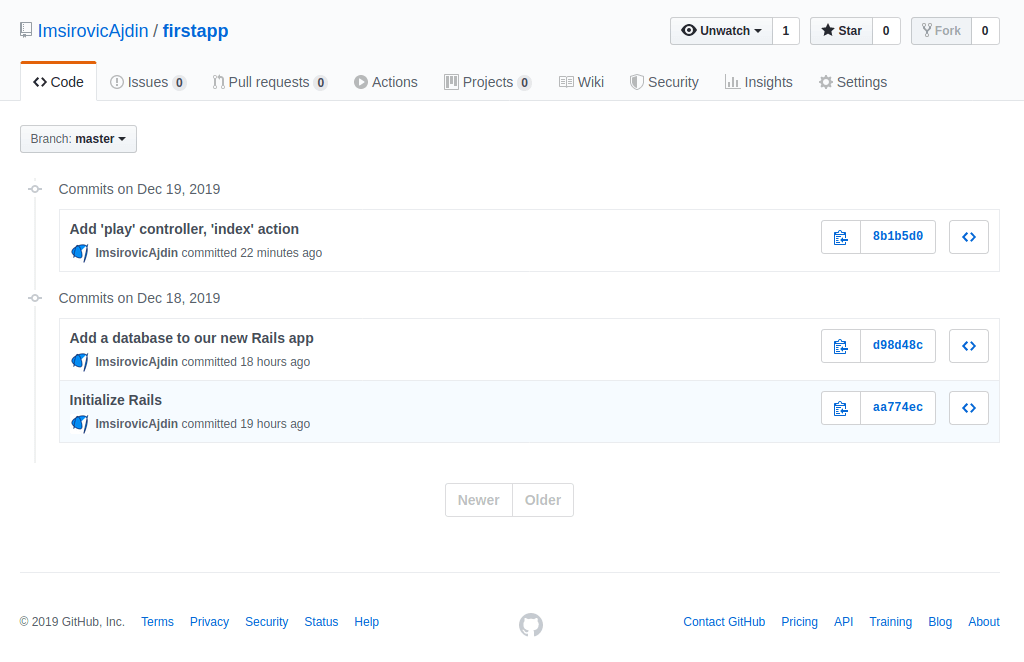Click the repository book icon by ImsirovicAjdin
Image resolution: width=1024 pixels, height=662 pixels.
[x=26, y=30]
